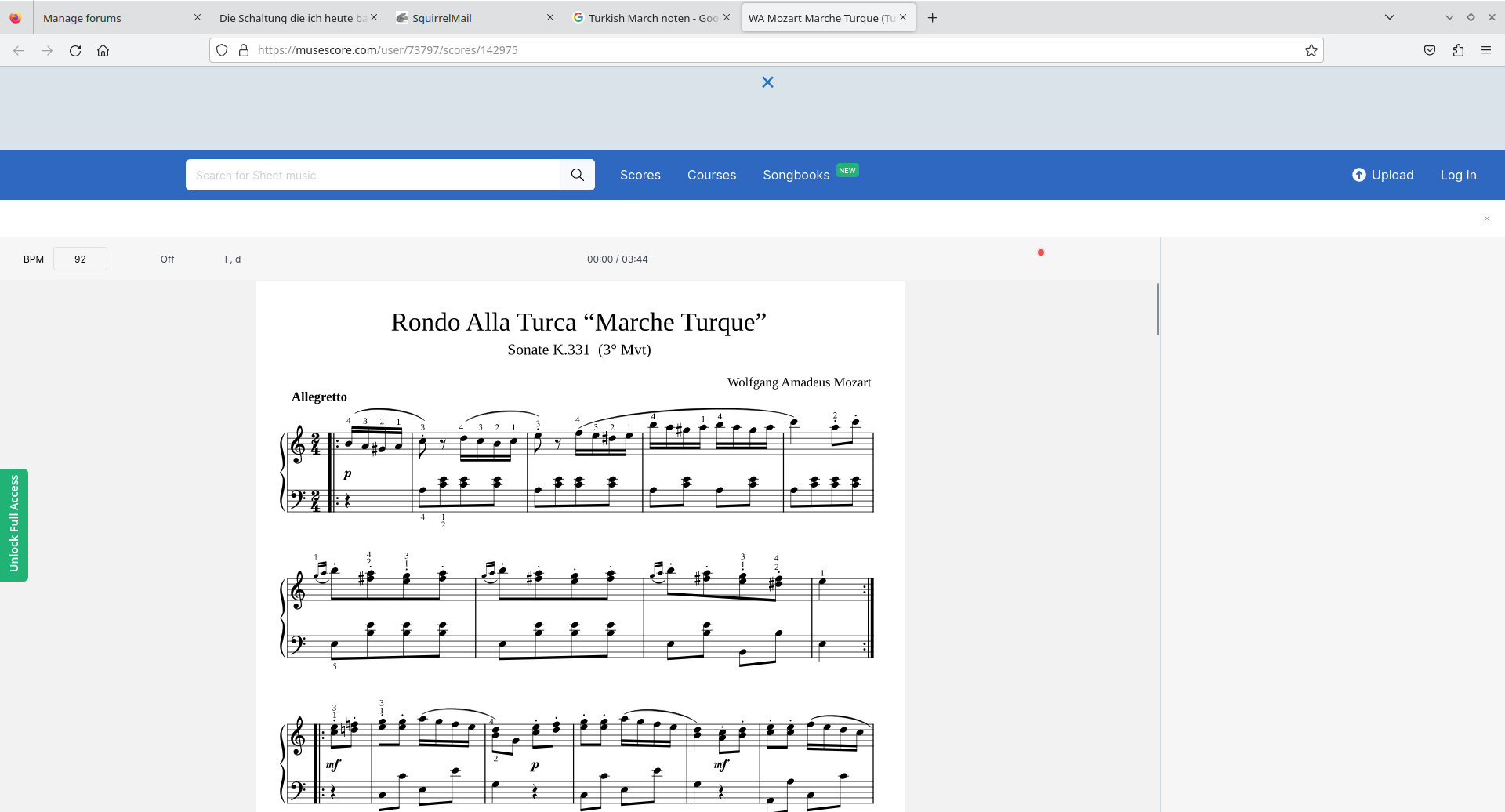The image size is (1505, 812).
Task: Bookmark this page with the star icon
Action: tap(1311, 50)
